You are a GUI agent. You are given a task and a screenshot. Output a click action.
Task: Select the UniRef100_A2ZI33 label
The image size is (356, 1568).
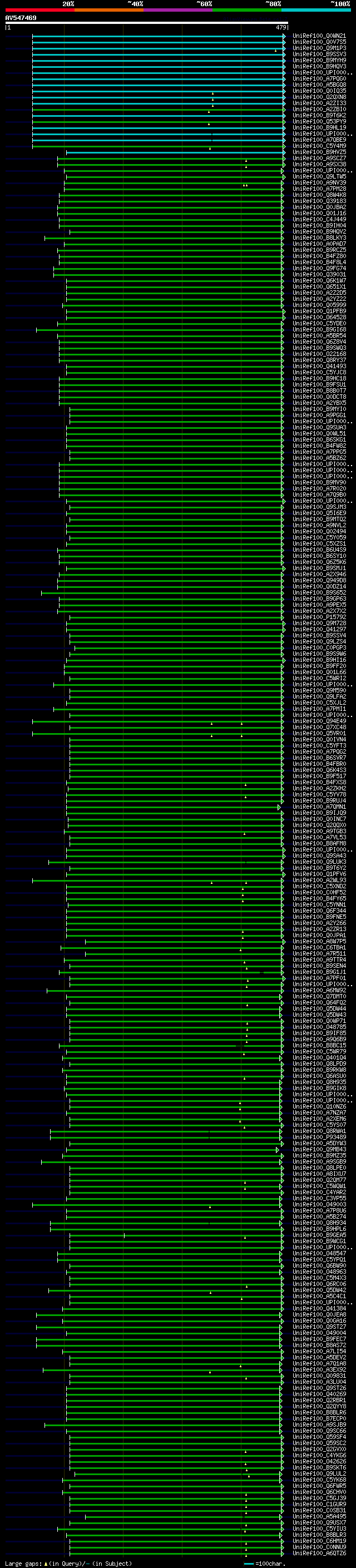pos(319,103)
